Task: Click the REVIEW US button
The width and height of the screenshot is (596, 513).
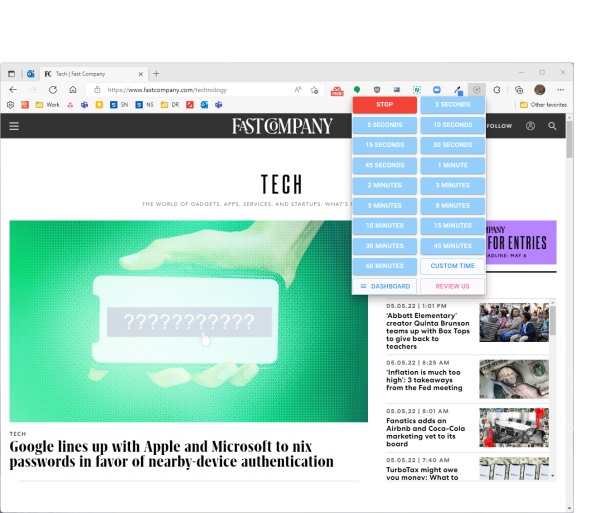Action: [x=453, y=286]
